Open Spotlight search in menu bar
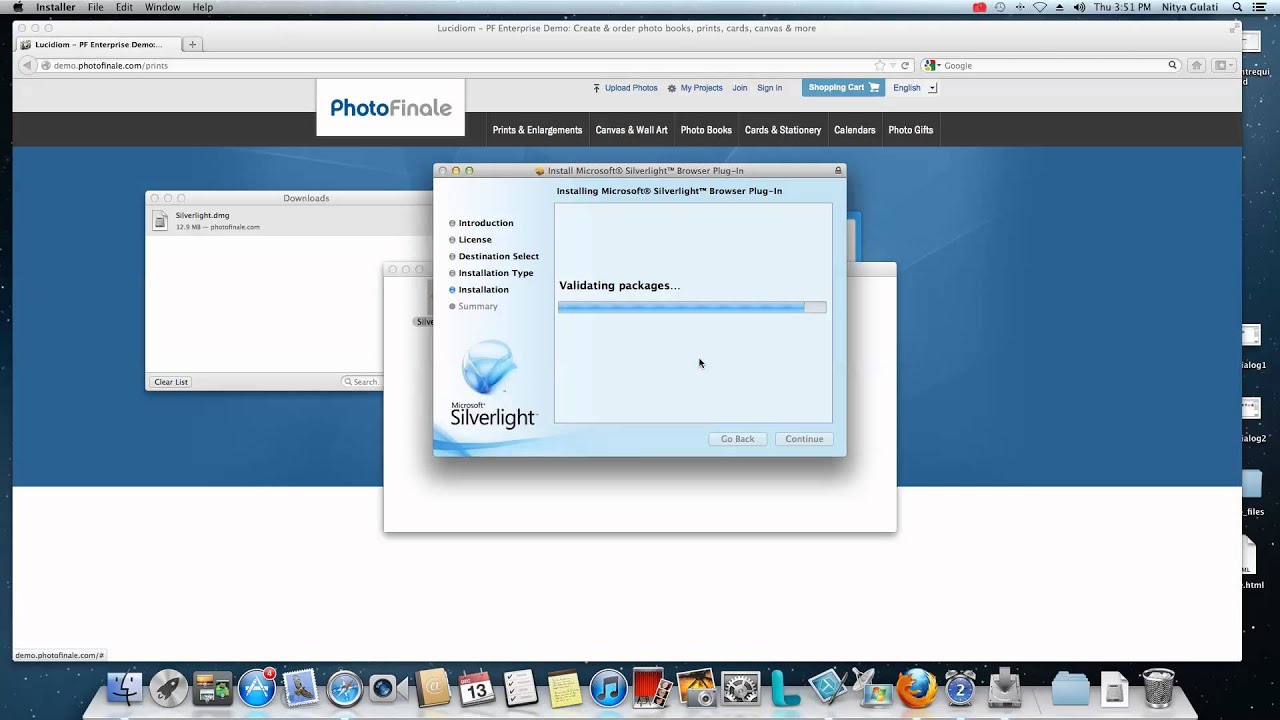1280x720 pixels. point(1237,7)
